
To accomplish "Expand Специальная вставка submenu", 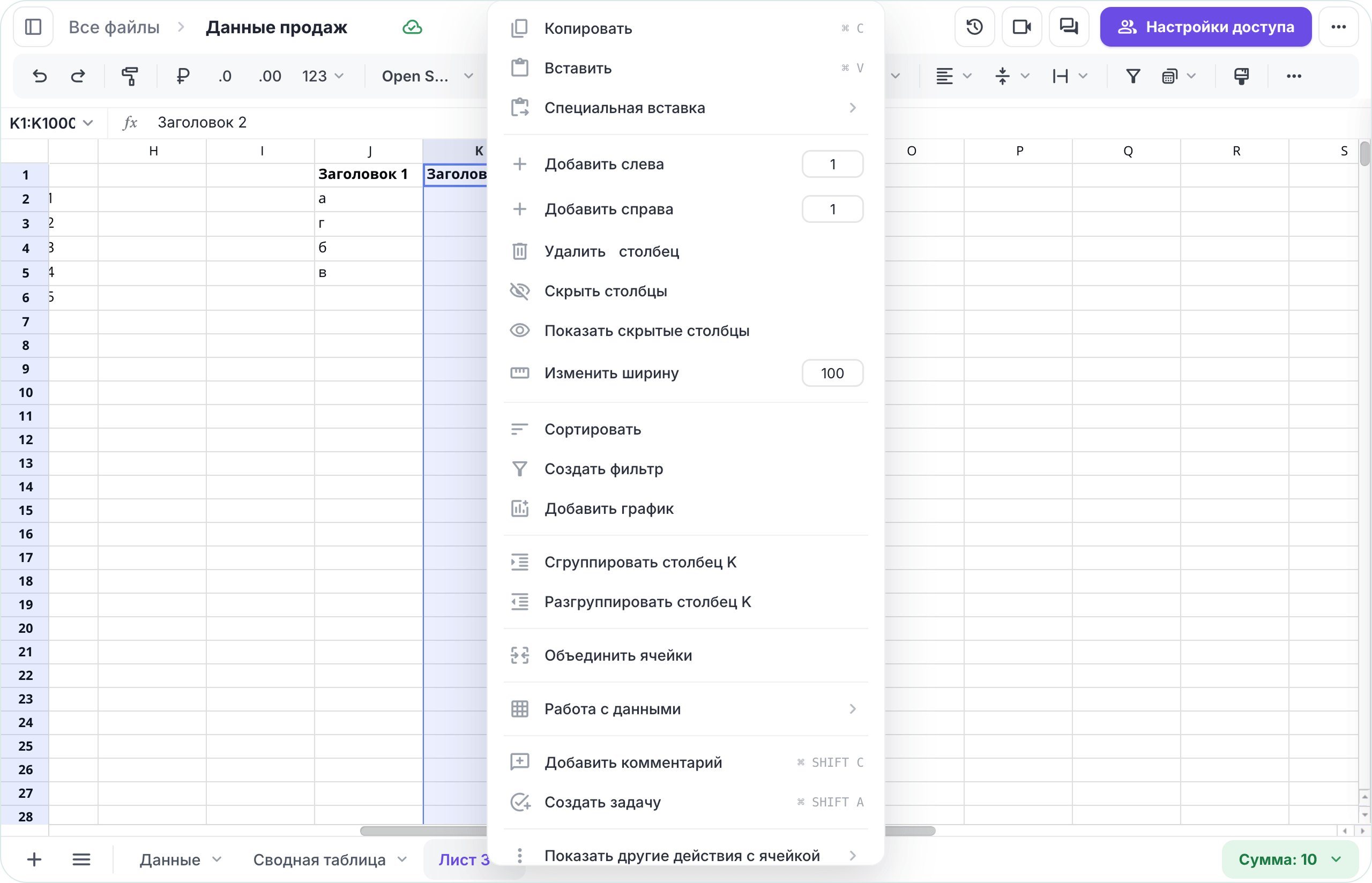I will coord(685,108).
